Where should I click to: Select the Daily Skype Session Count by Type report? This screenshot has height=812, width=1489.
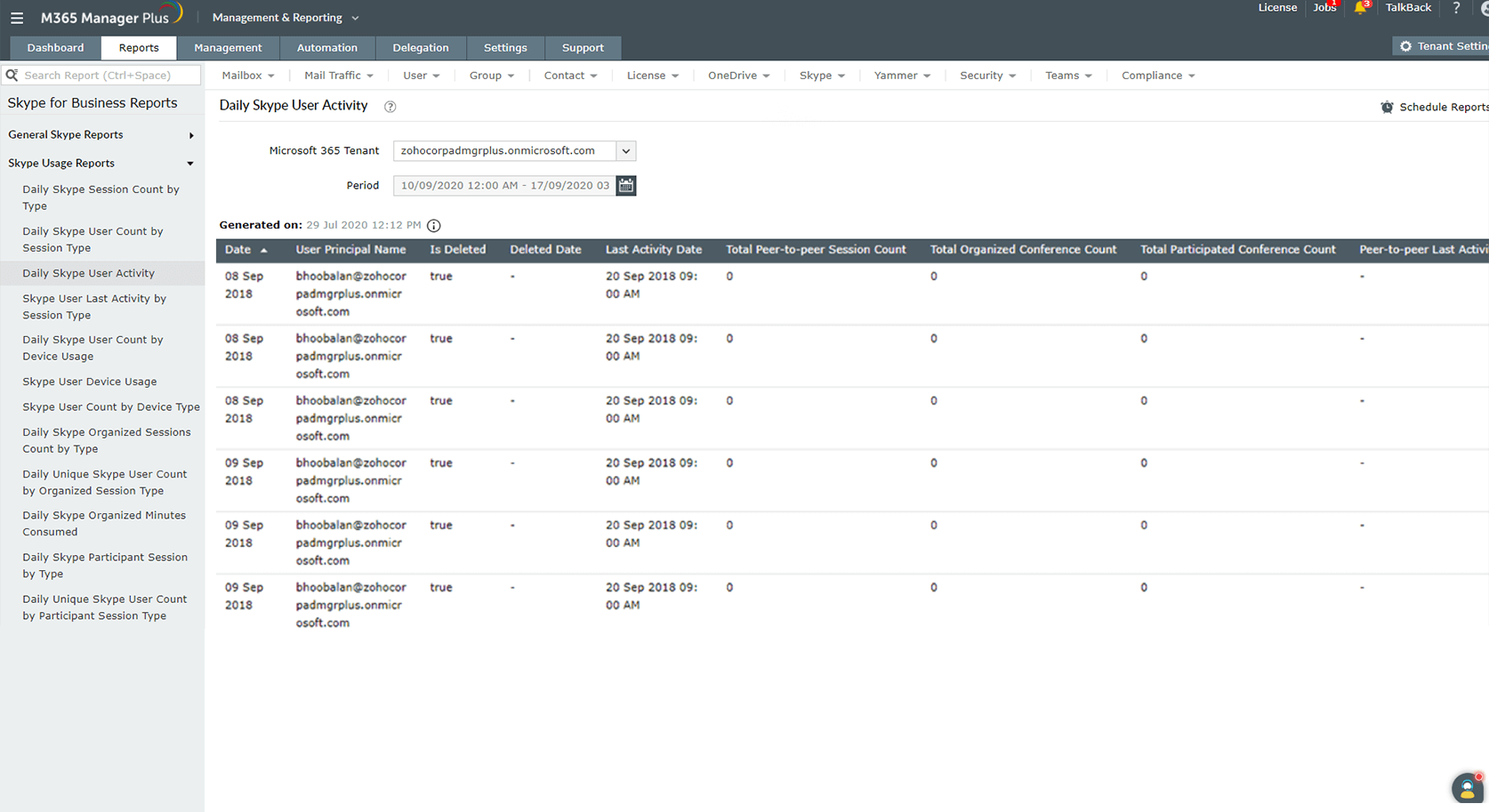[x=101, y=197]
